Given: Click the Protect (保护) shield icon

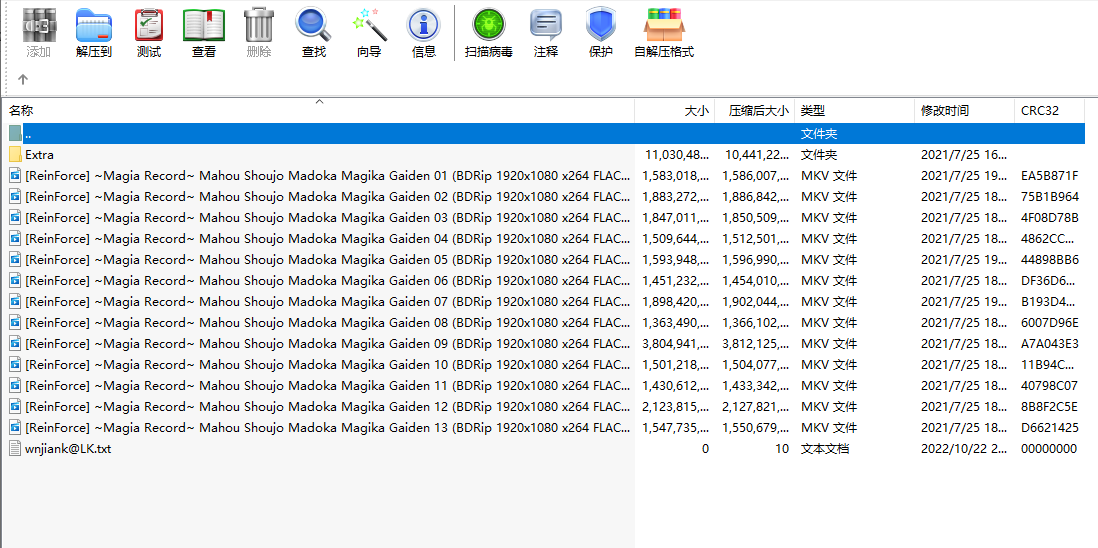Looking at the screenshot, I should coord(600,33).
